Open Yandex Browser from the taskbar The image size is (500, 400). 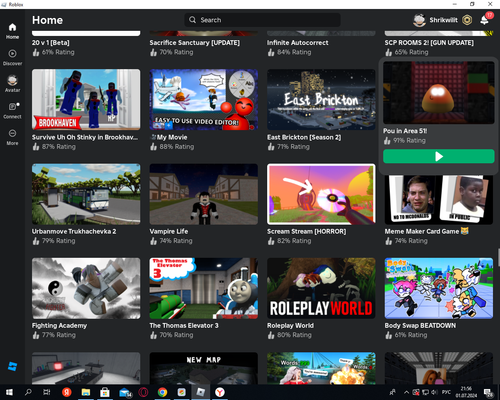point(220,392)
